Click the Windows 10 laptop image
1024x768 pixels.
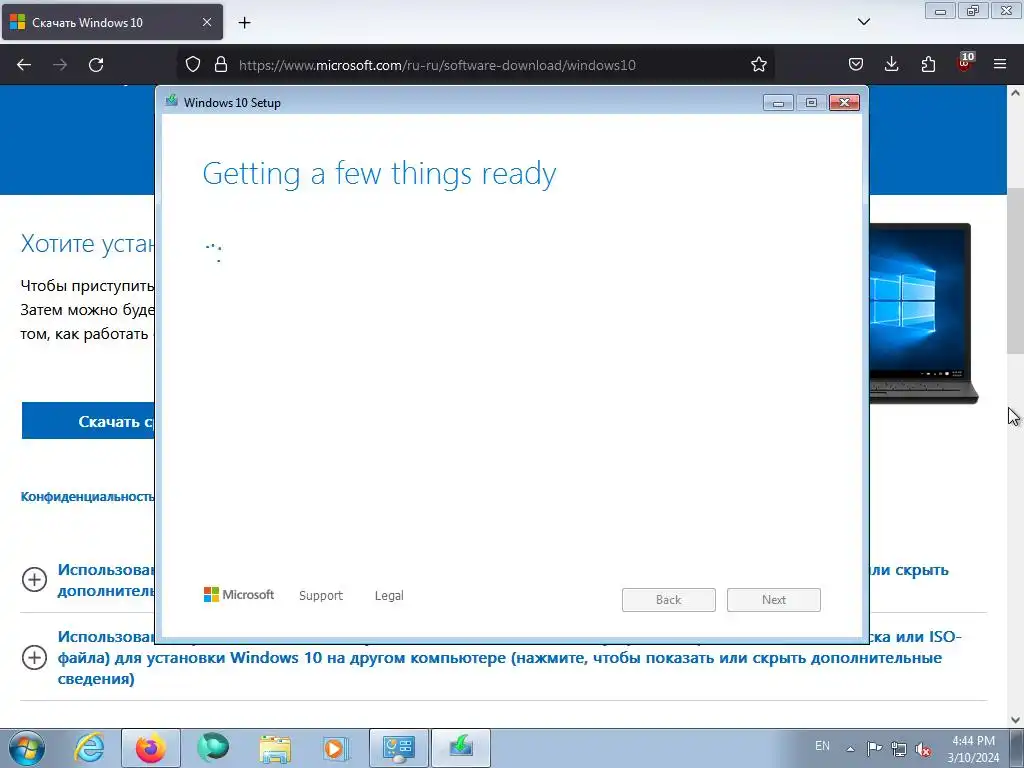[x=923, y=313]
